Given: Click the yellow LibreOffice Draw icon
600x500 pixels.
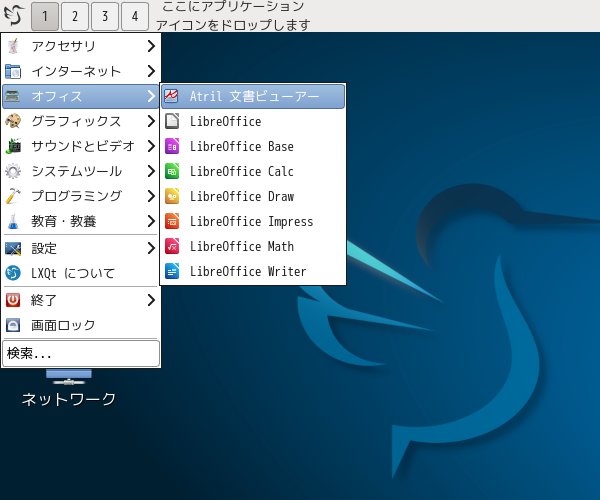Looking at the screenshot, I should pos(172,196).
